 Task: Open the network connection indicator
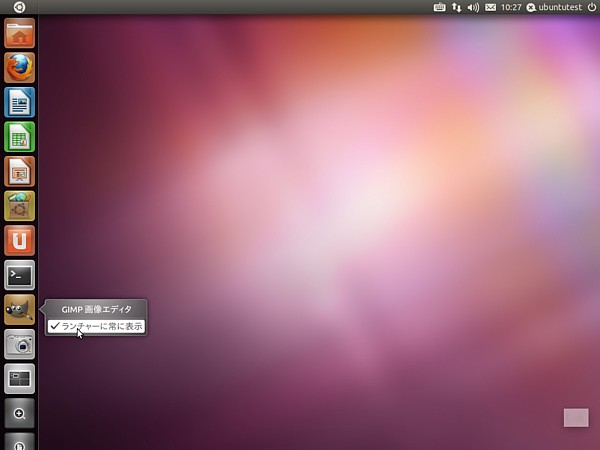[456, 7]
